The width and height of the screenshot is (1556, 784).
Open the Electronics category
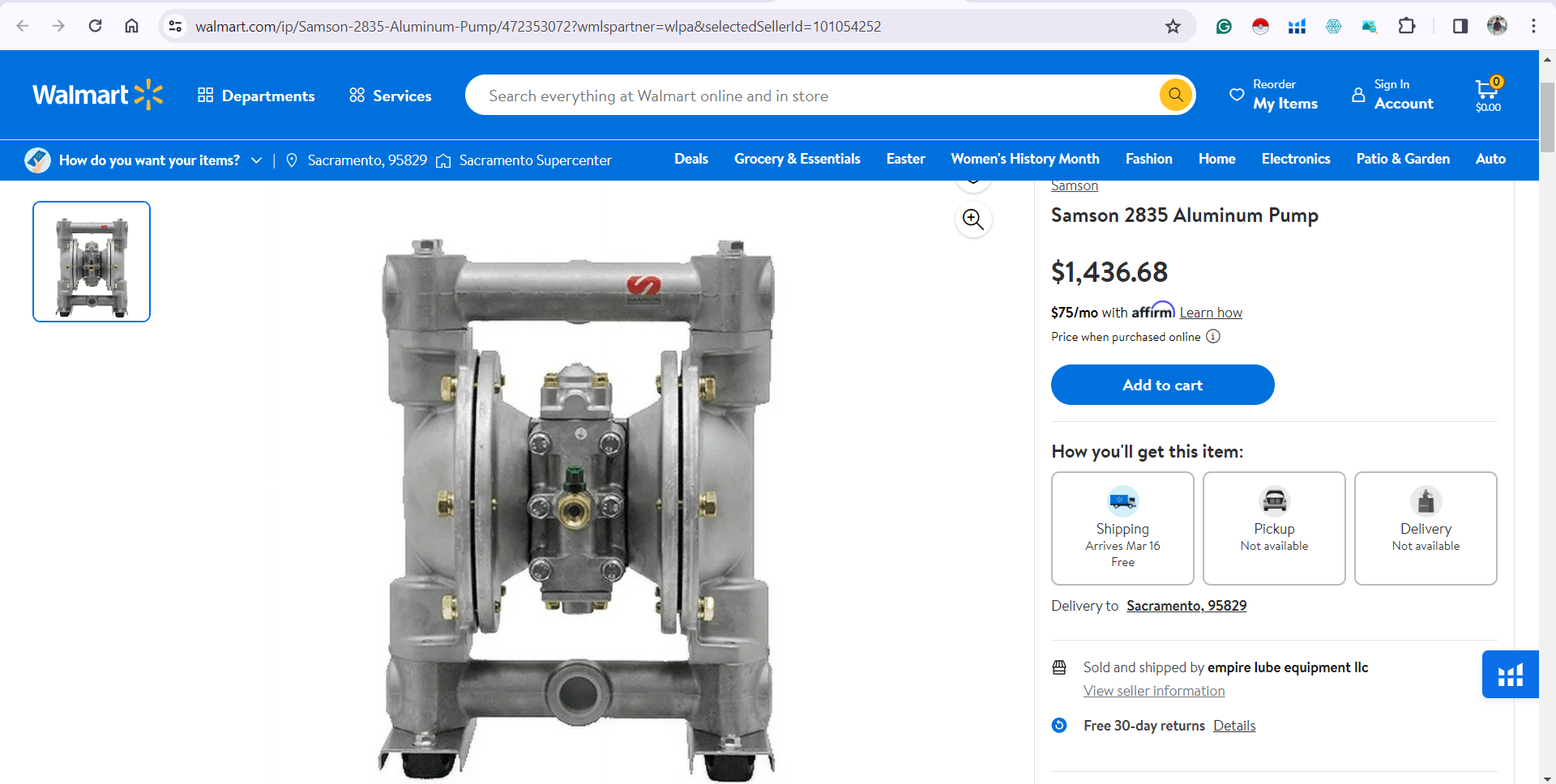click(x=1296, y=159)
